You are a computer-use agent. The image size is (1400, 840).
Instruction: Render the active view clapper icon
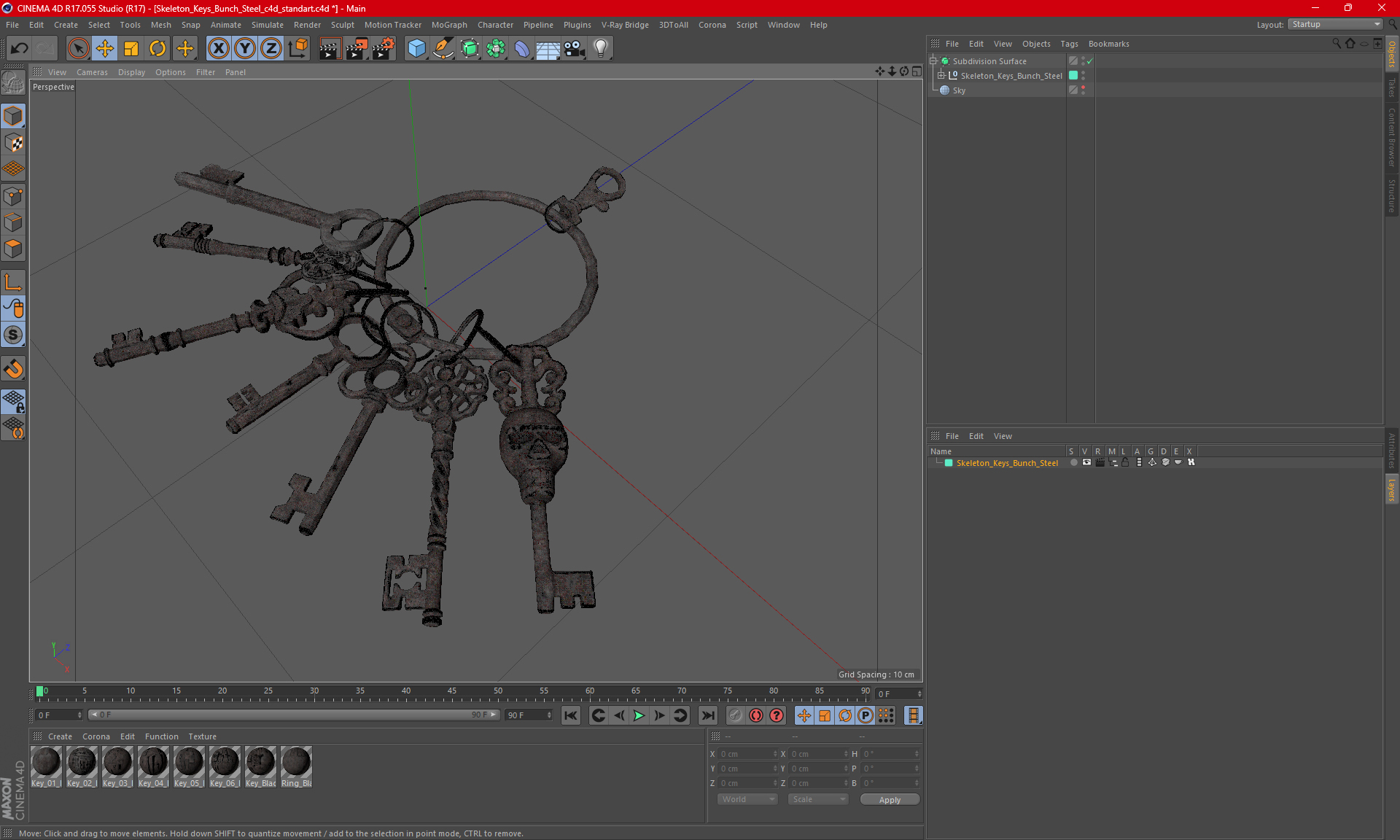[330, 49]
